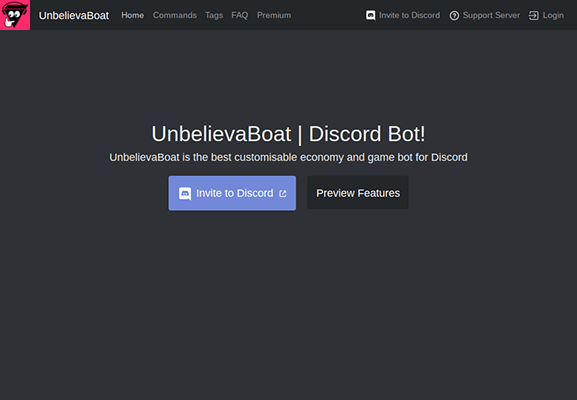The width and height of the screenshot is (577, 400).
Task: Click the external link icon on the Invite button
Action: click(x=283, y=194)
